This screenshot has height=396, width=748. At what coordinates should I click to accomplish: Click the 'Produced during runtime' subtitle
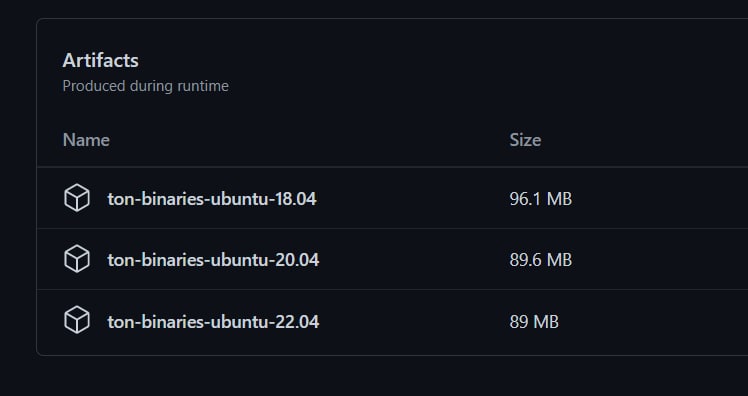[145, 86]
